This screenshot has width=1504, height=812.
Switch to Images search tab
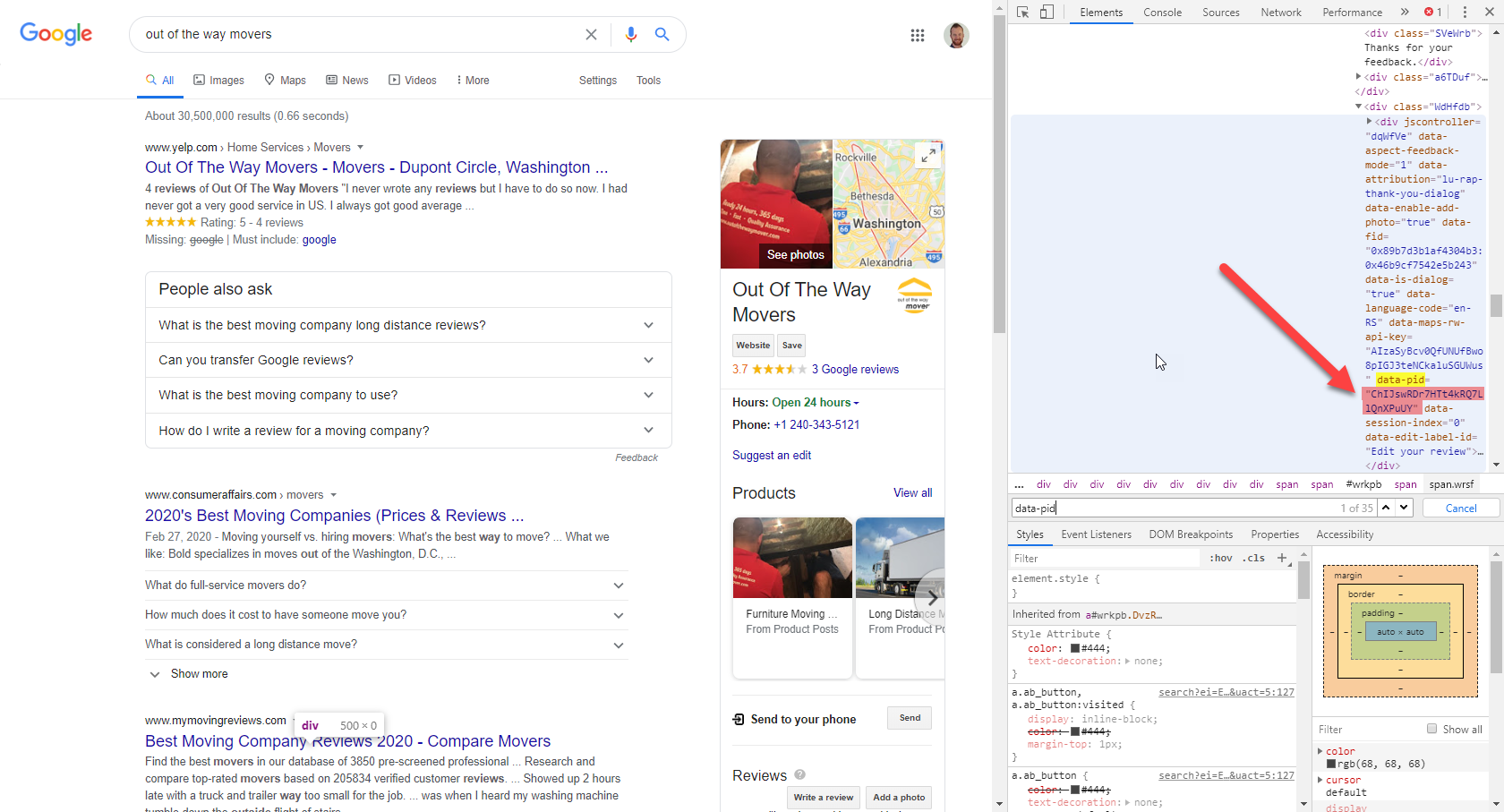[219, 80]
